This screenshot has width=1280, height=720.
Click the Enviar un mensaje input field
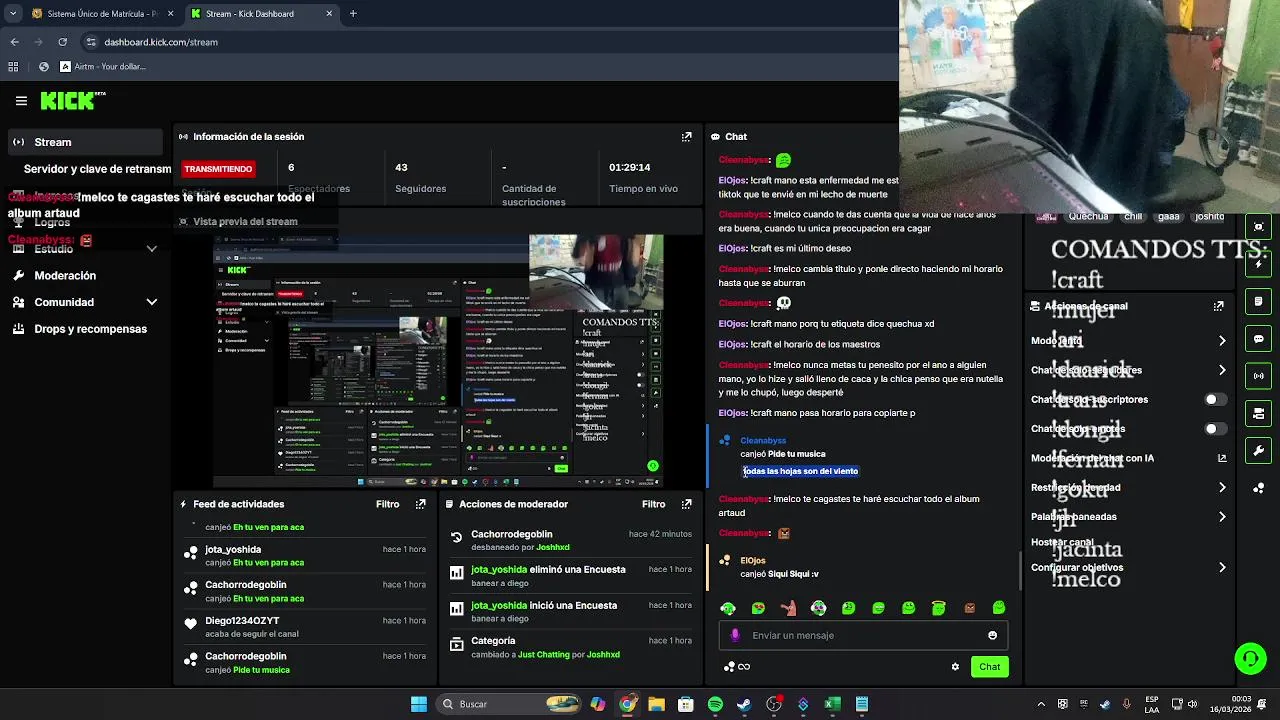[x=863, y=635]
